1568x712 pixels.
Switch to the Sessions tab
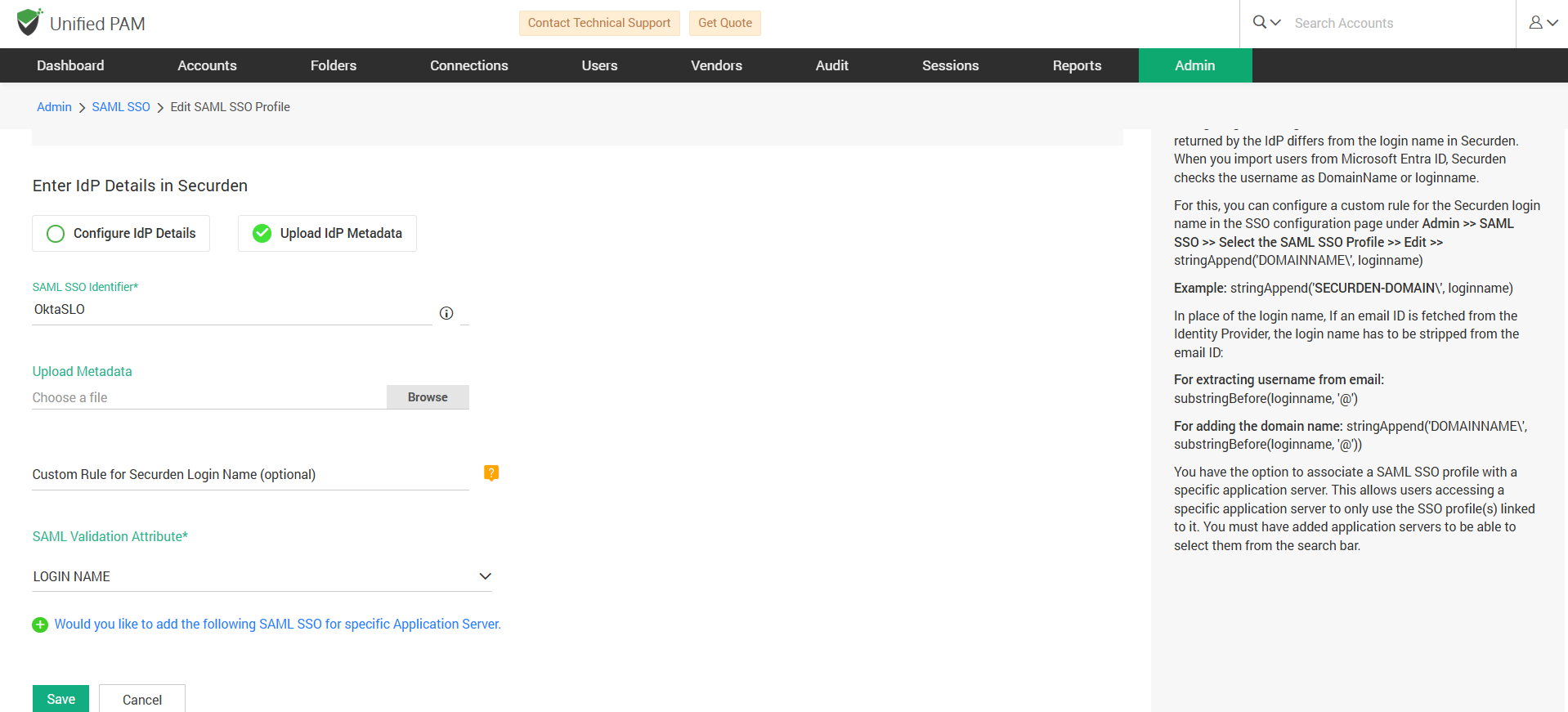pyautogui.click(x=950, y=65)
